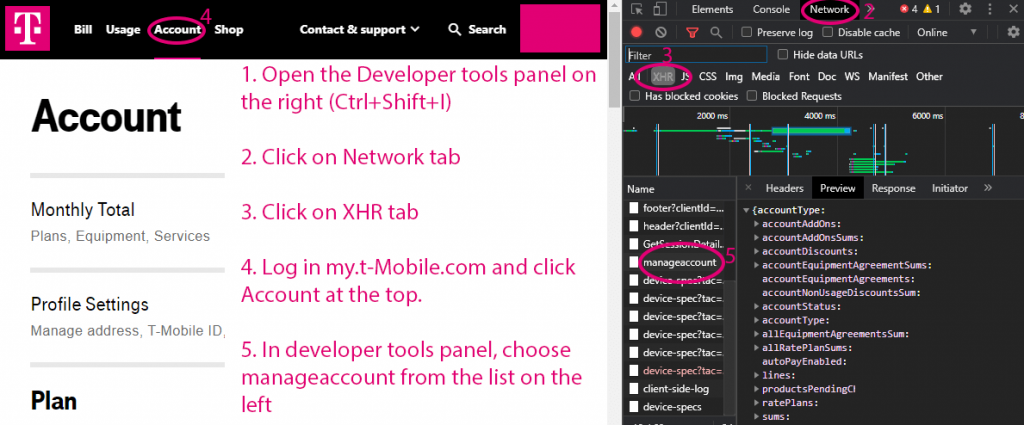Filter requests by Media type

click(x=765, y=76)
